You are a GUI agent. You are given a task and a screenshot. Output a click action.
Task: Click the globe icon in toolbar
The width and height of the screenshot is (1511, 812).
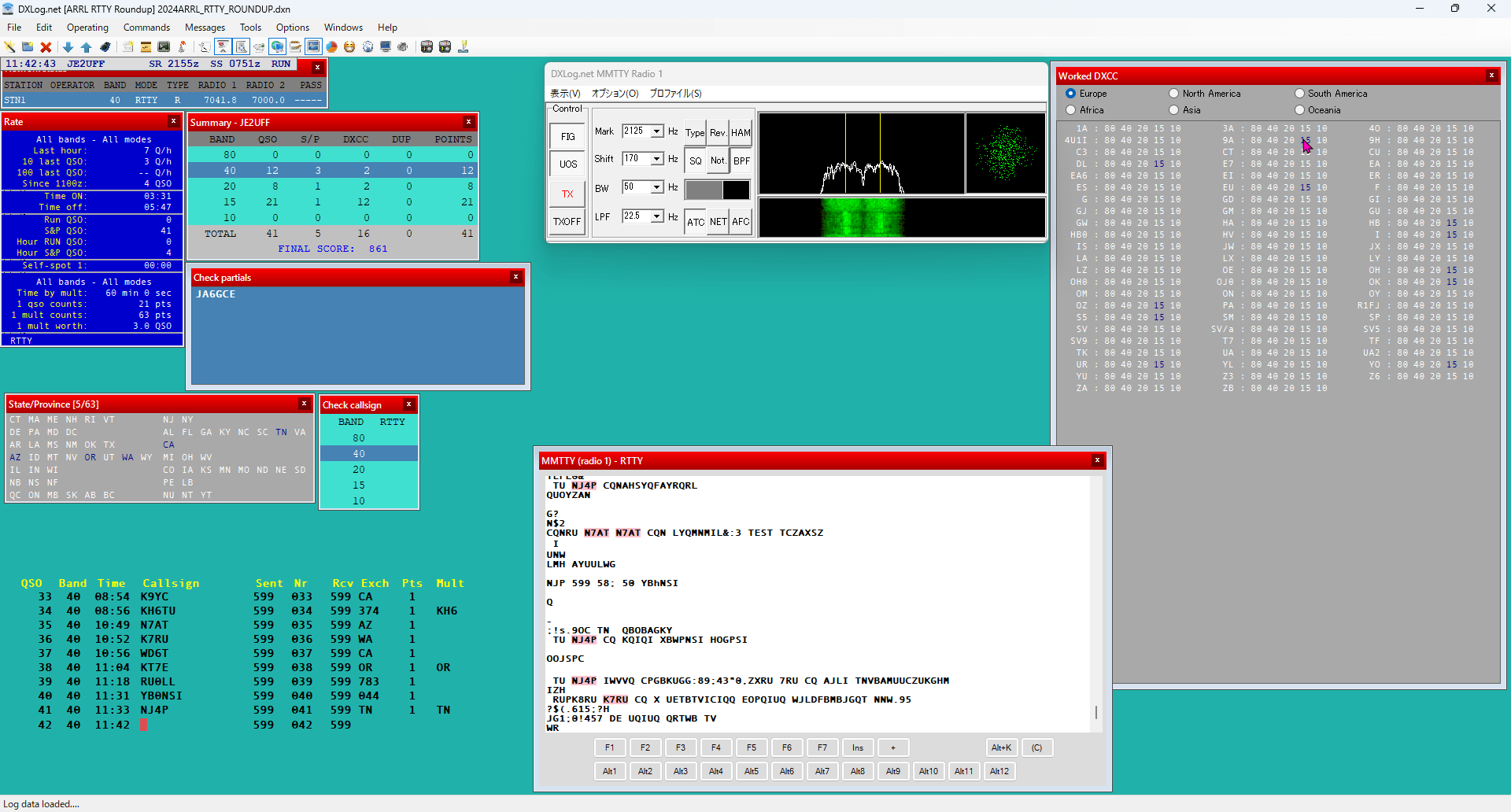(x=368, y=47)
